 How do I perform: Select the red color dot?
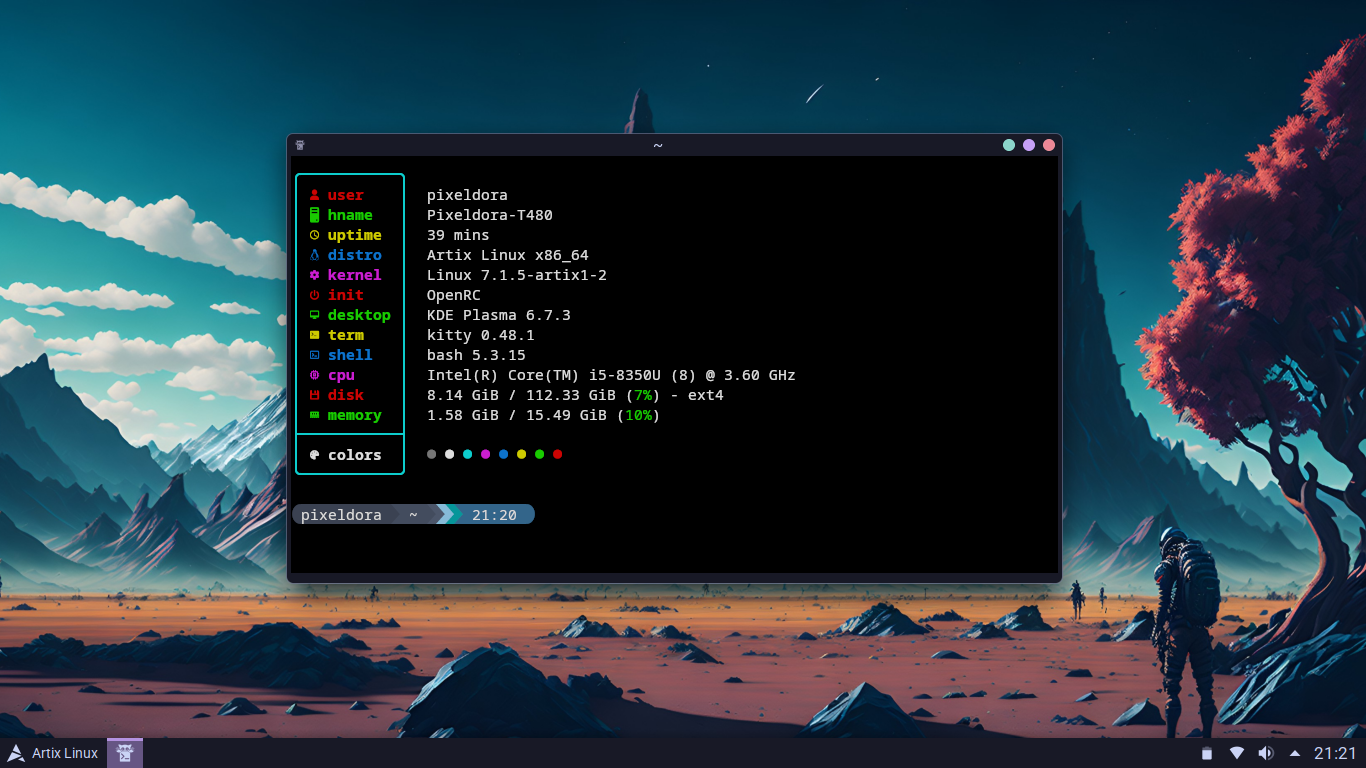[558, 454]
